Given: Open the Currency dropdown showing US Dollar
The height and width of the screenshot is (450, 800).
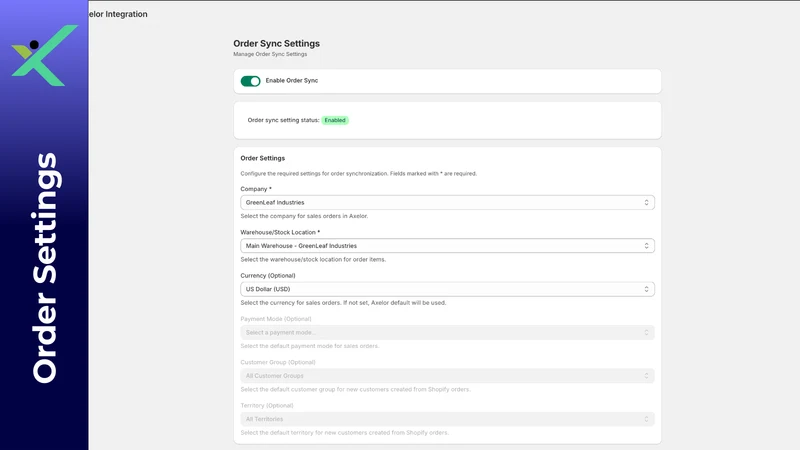Looking at the screenshot, I should click(447, 289).
